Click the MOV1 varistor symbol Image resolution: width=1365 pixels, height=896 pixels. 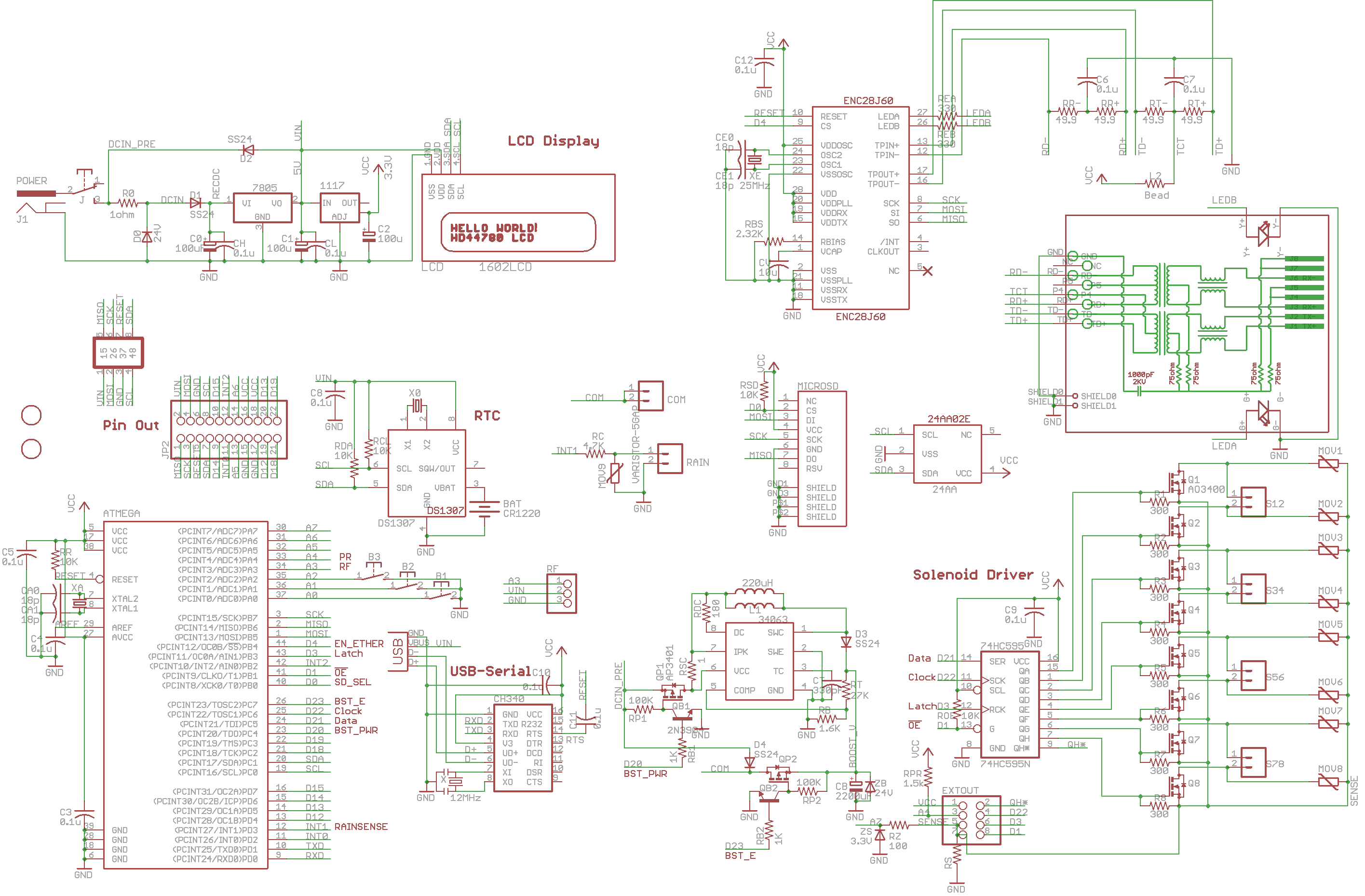(1328, 463)
